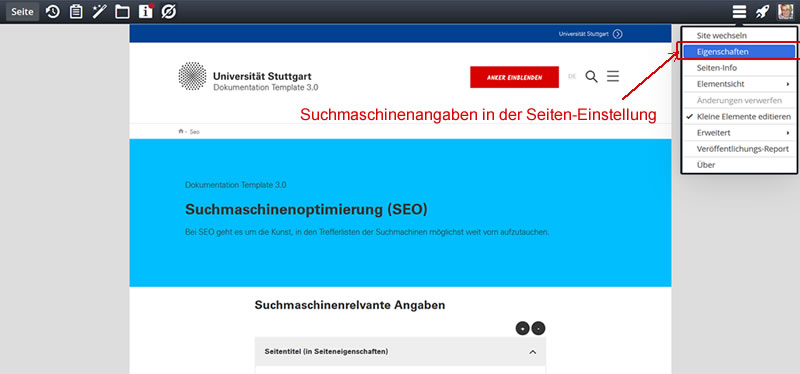This screenshot has height=374, width=800.
Task: Click the crossed-circle hide icon
Action: click(x=169, y=12)
